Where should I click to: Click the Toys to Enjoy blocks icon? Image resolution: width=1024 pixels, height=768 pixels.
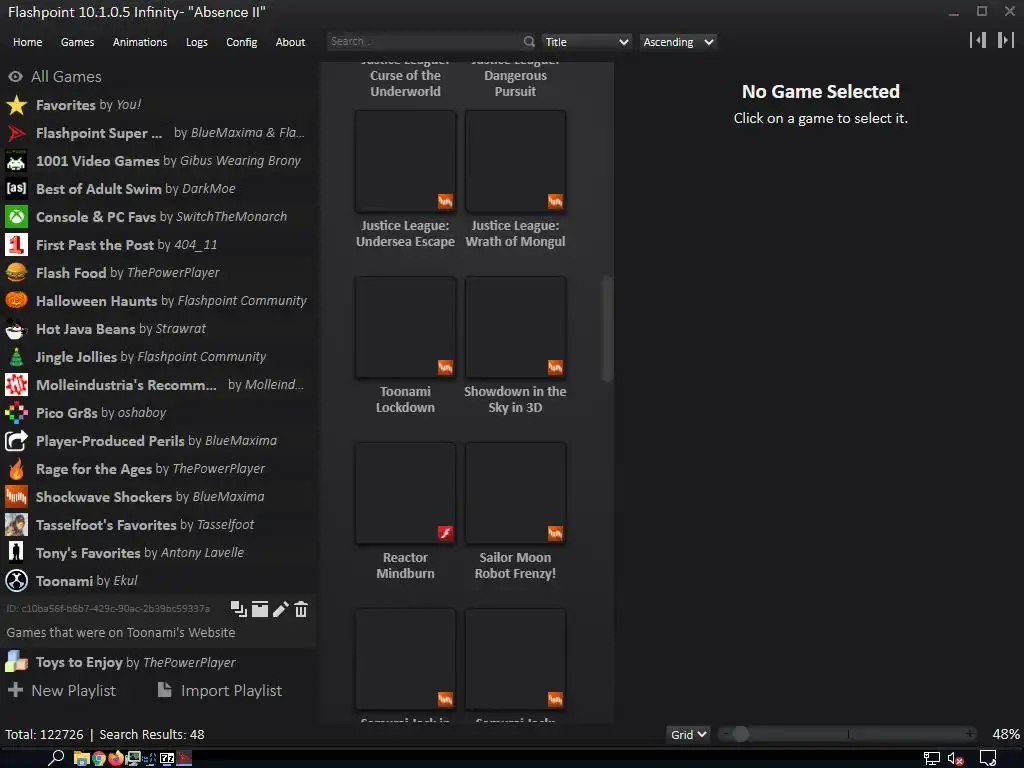16,662
